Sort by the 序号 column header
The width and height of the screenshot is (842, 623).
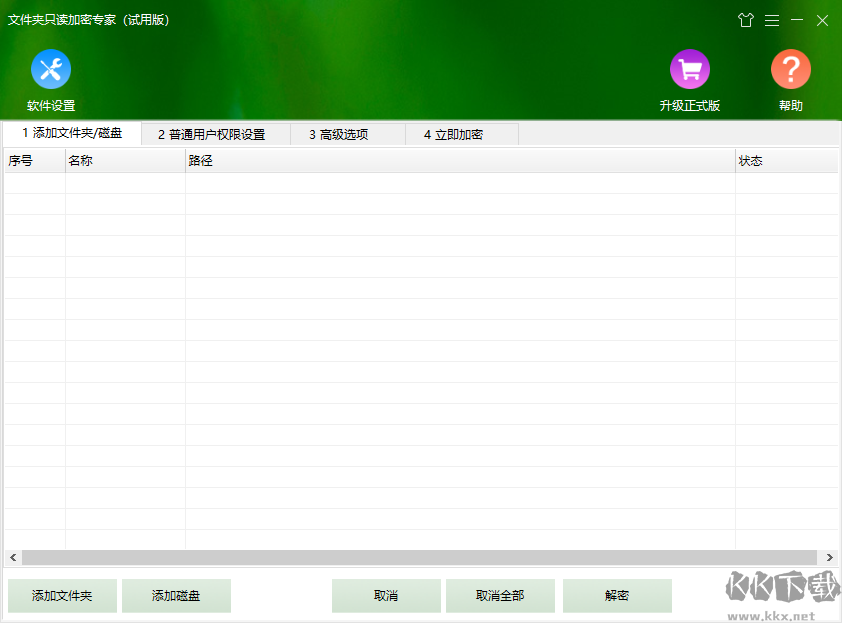pos(35,161)
